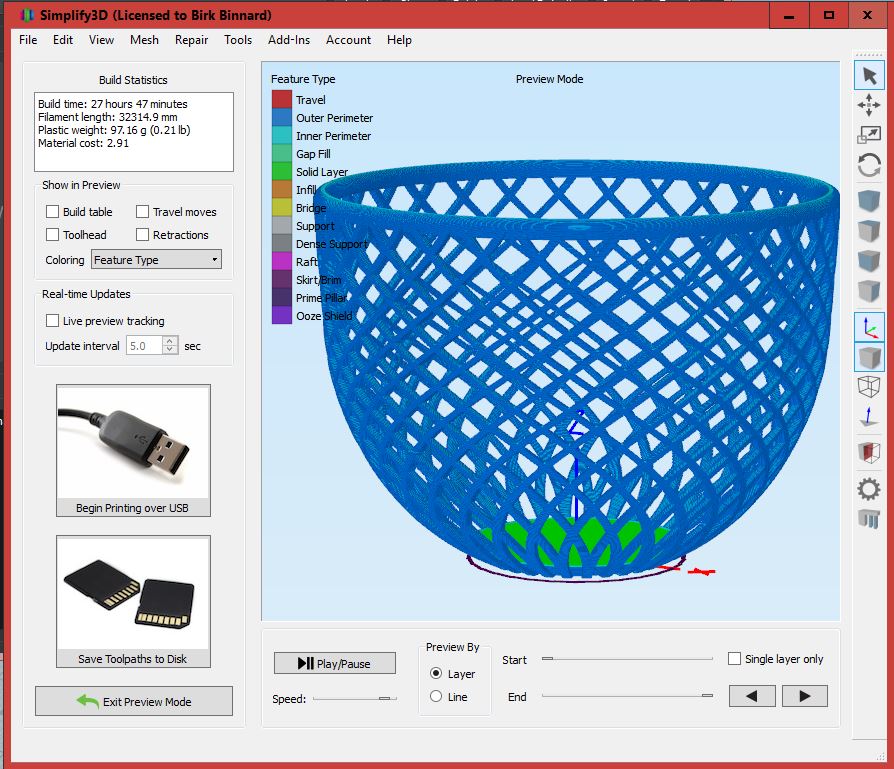
Task: Minimize the Simplify3D window
Action: tap(789, 15)
